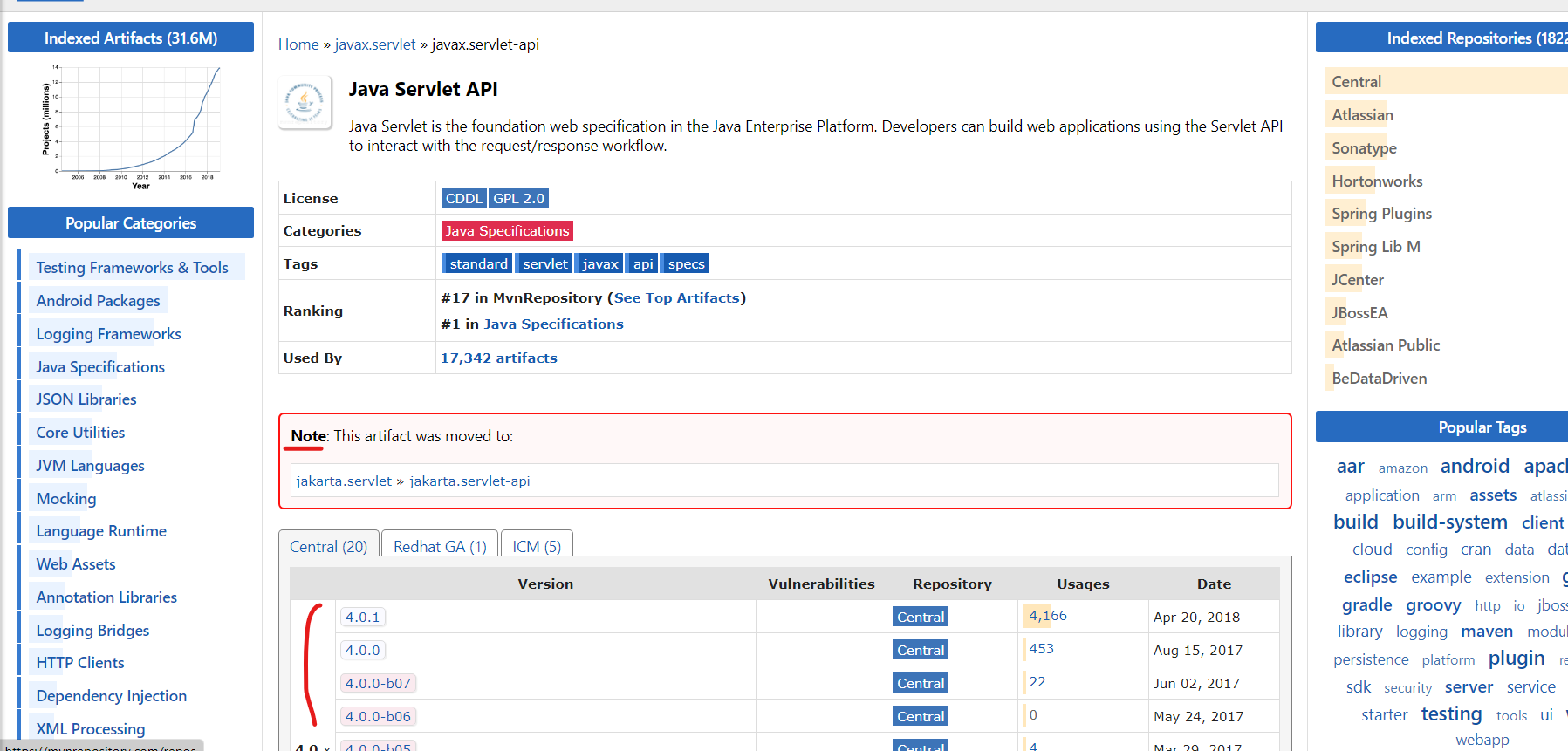
Task: Click Central repository badge for 4.0.1
Action: pos(921,618)
